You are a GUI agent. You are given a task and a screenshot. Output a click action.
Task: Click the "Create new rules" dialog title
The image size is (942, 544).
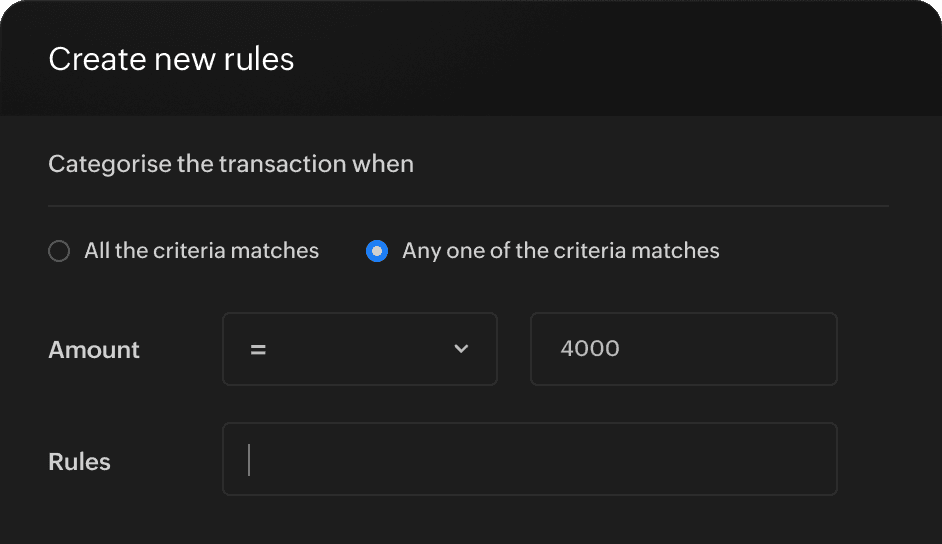171,59
